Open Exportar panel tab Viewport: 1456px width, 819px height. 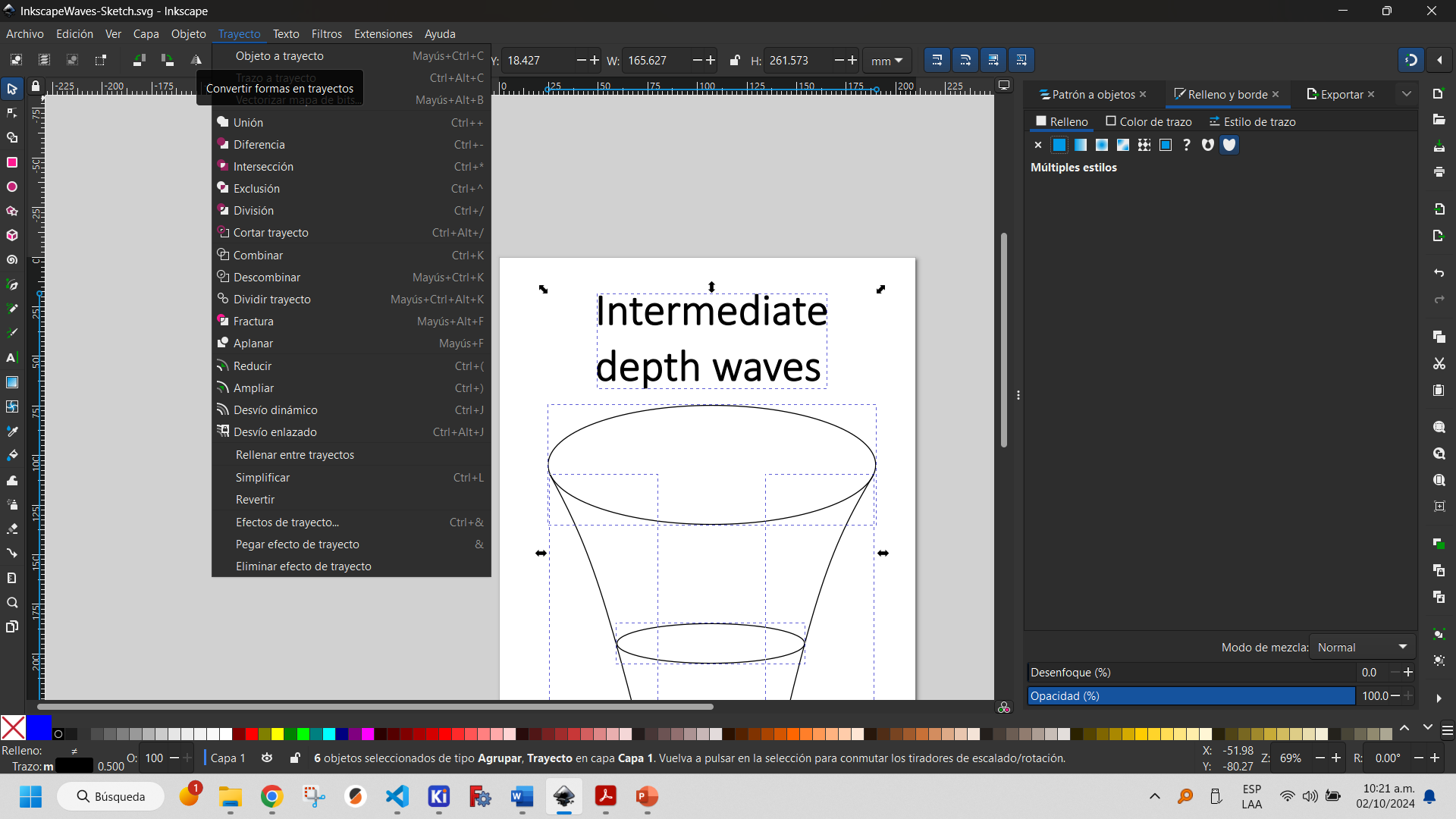pyautogui.click(x=1341, y=94)
